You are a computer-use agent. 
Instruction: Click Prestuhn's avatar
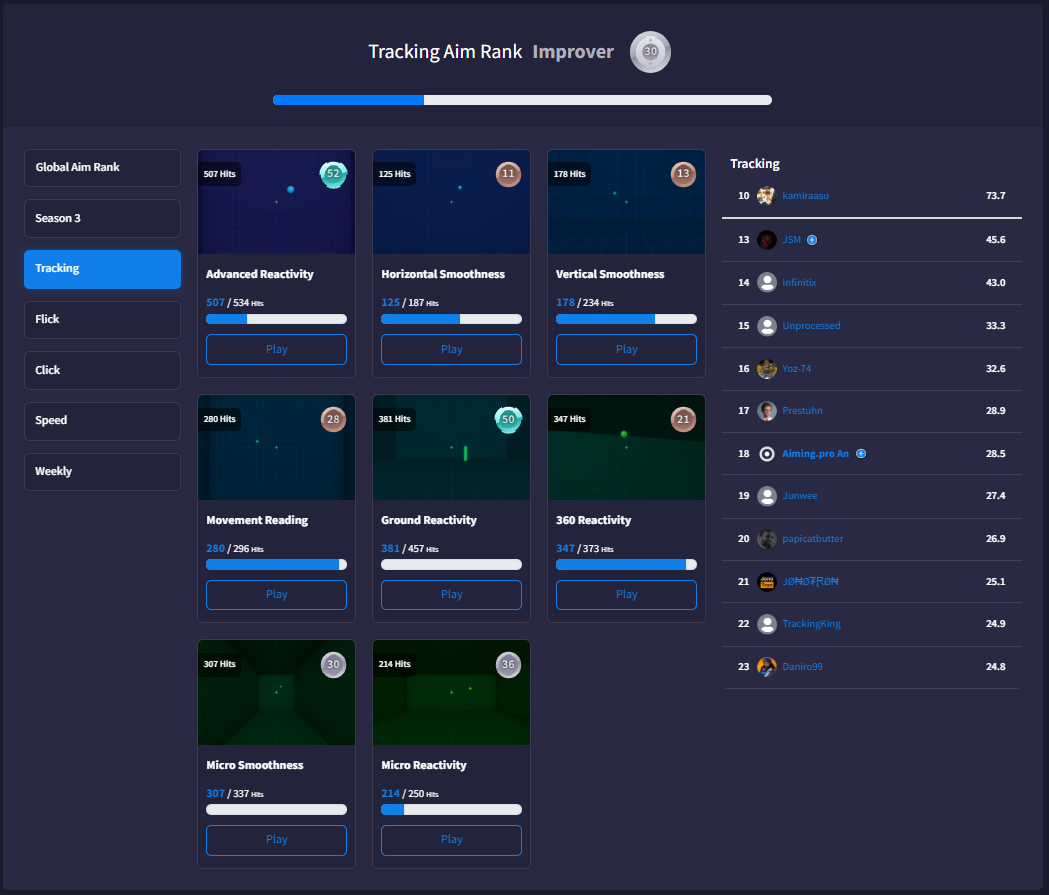point(767,410)
